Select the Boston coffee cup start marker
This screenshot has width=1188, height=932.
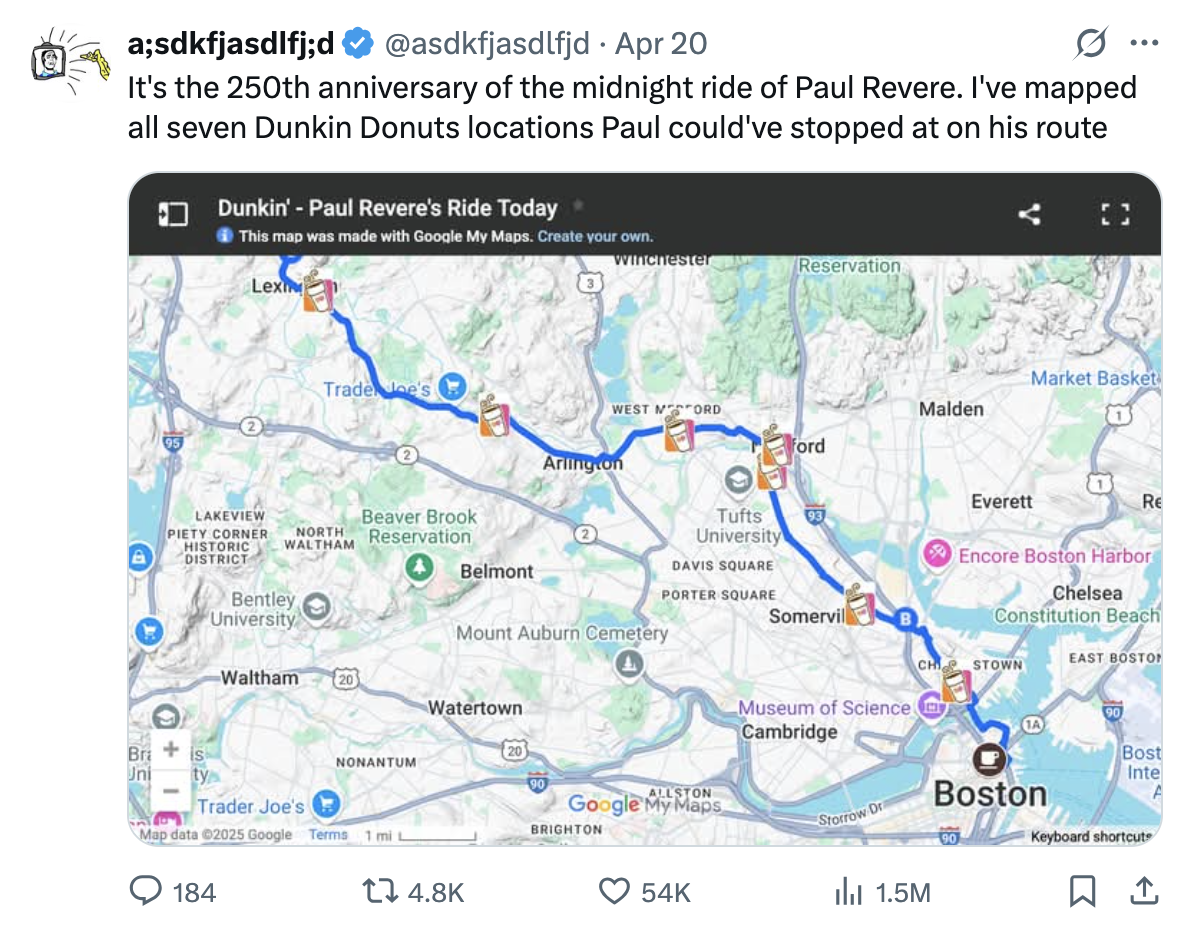(x=990, y=759)
